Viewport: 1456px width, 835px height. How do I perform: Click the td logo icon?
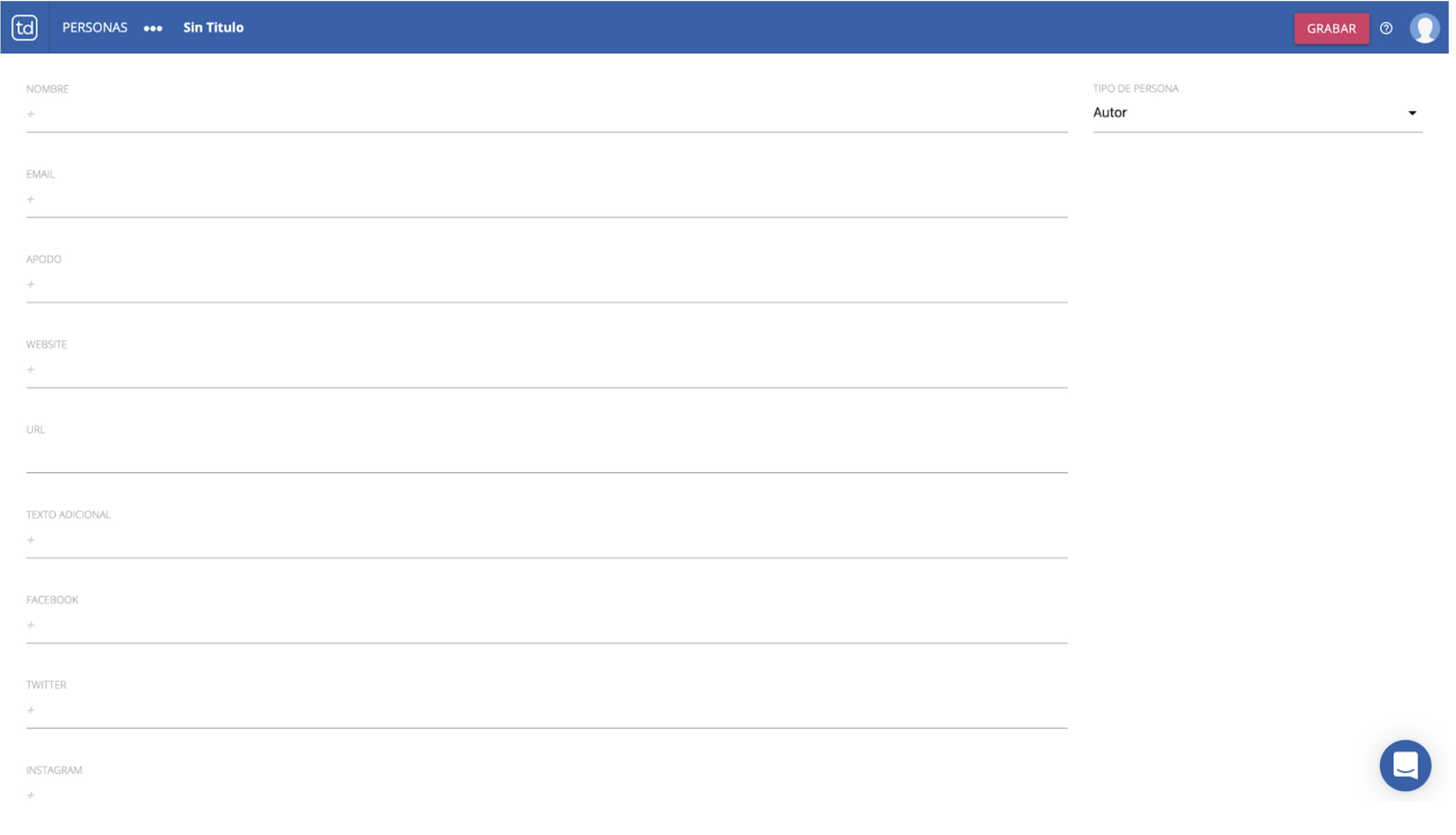click(24, 28)
